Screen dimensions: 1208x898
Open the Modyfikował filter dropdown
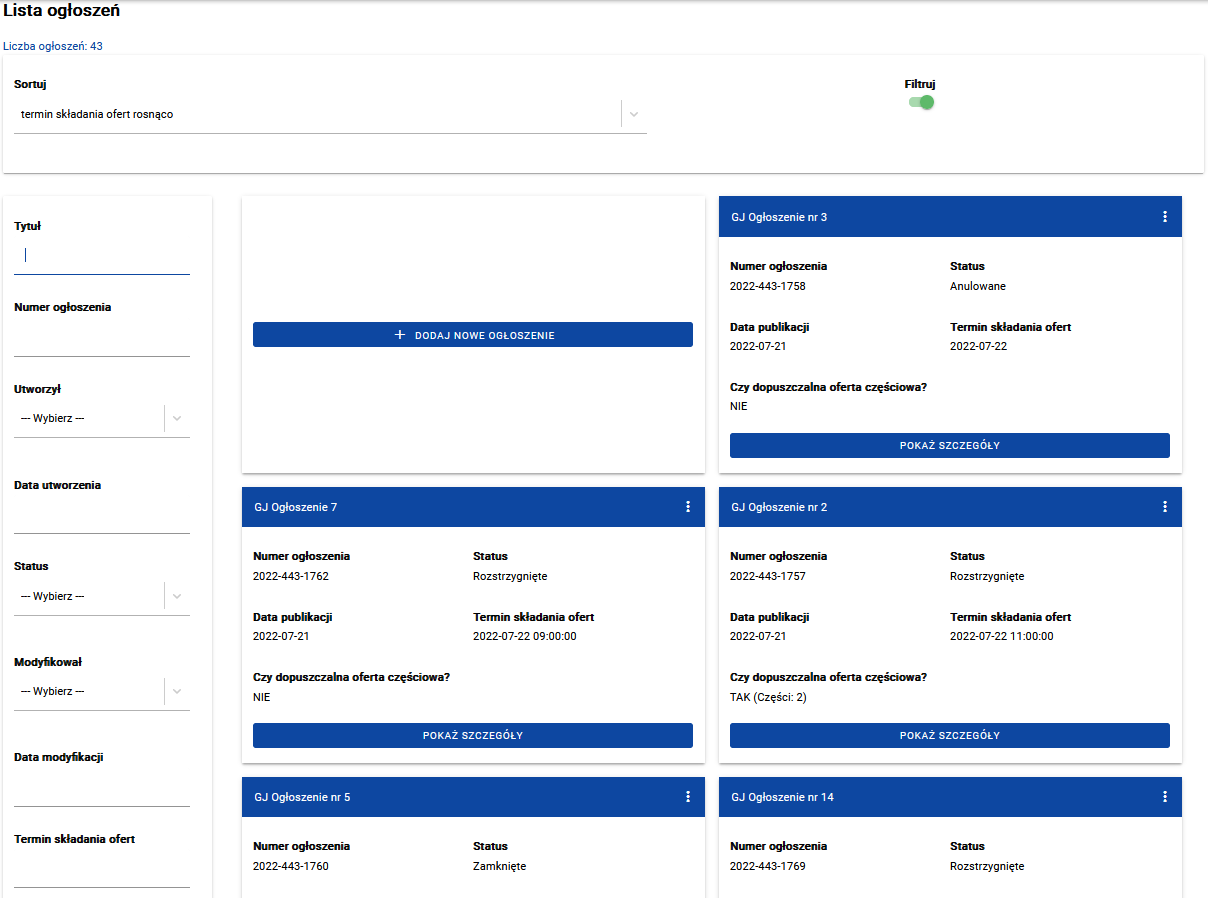click(x=176, y=691)
